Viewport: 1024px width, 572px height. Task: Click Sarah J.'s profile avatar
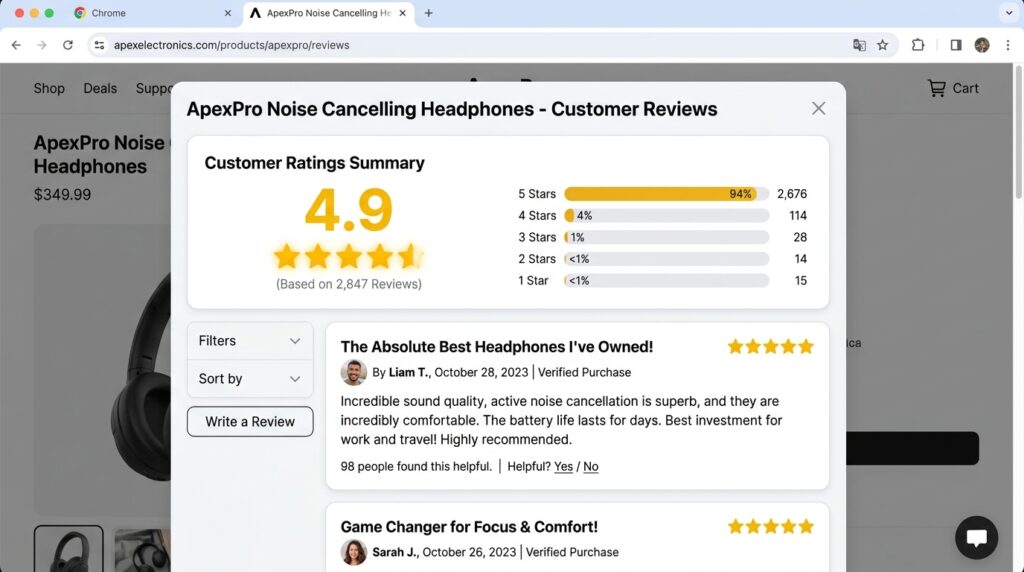(353, 552)
